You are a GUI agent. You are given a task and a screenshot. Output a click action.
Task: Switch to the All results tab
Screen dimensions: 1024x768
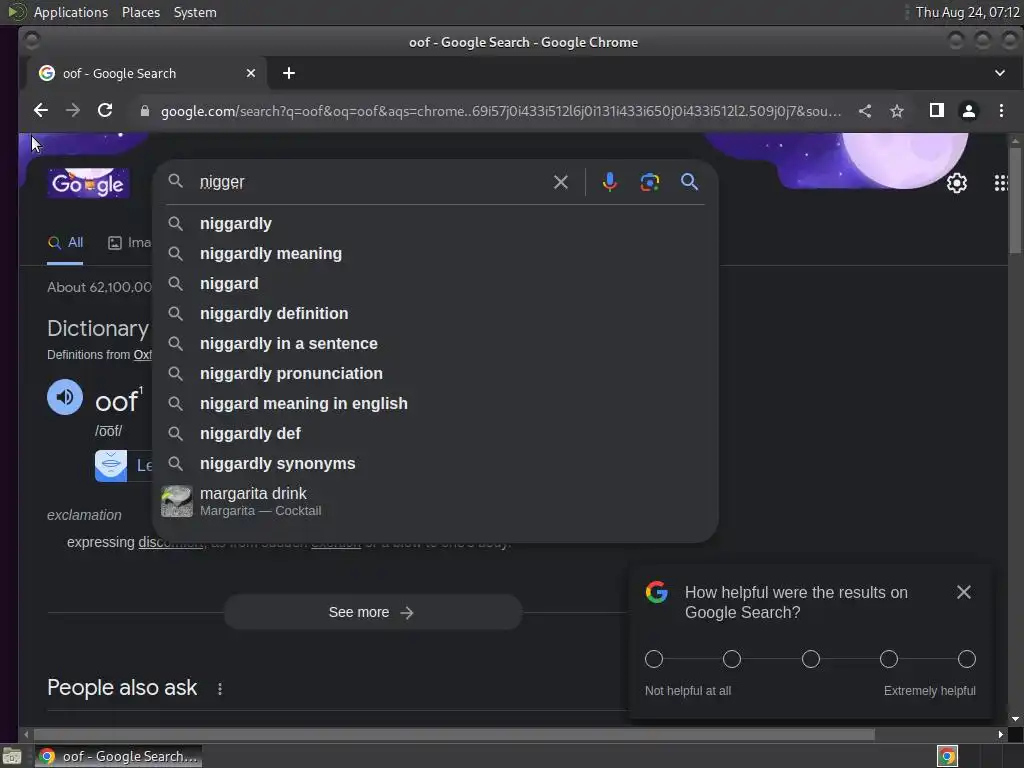click(65, 243)
